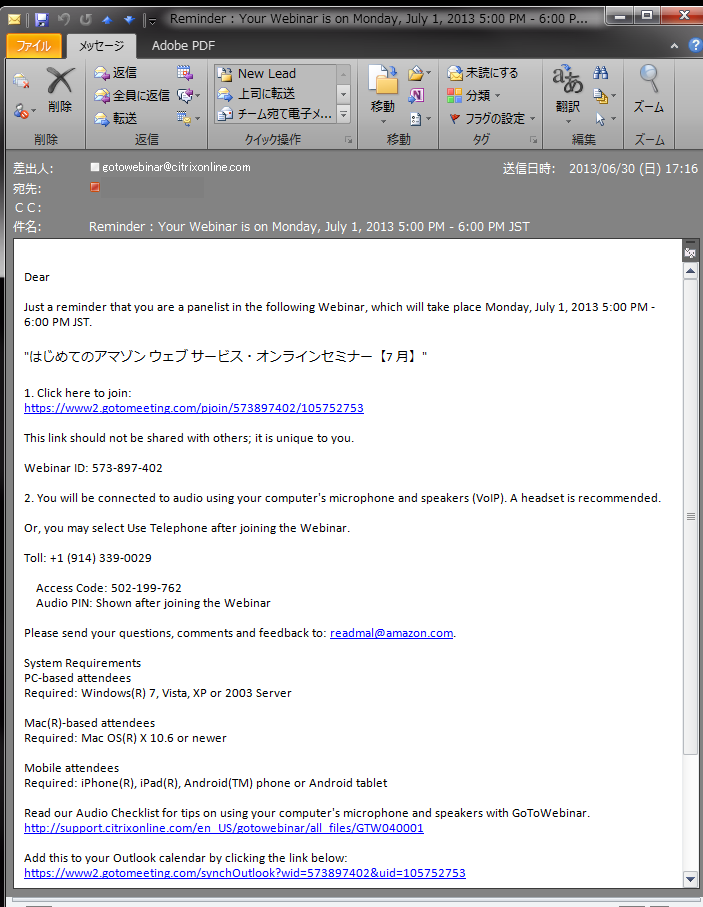Click the red recipient presence indicator

click(x=95, y=187)
